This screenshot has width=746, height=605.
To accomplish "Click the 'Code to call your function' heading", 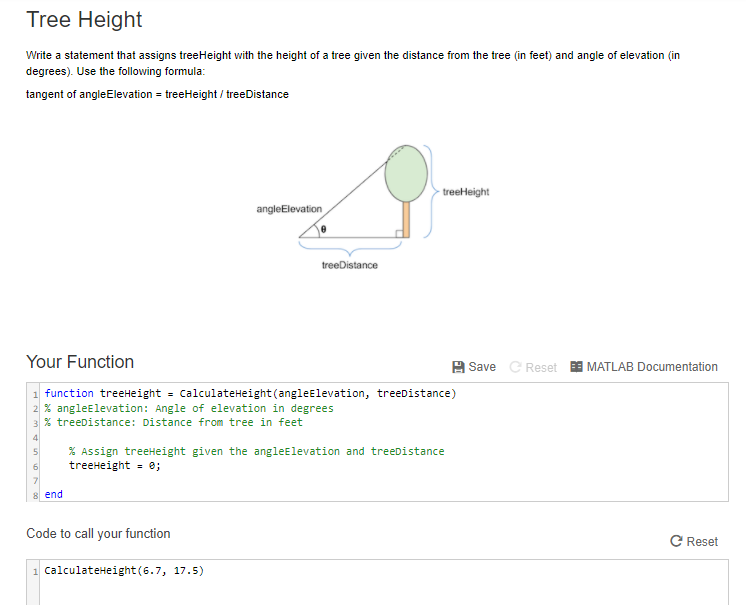I will [x=98, y=534].
